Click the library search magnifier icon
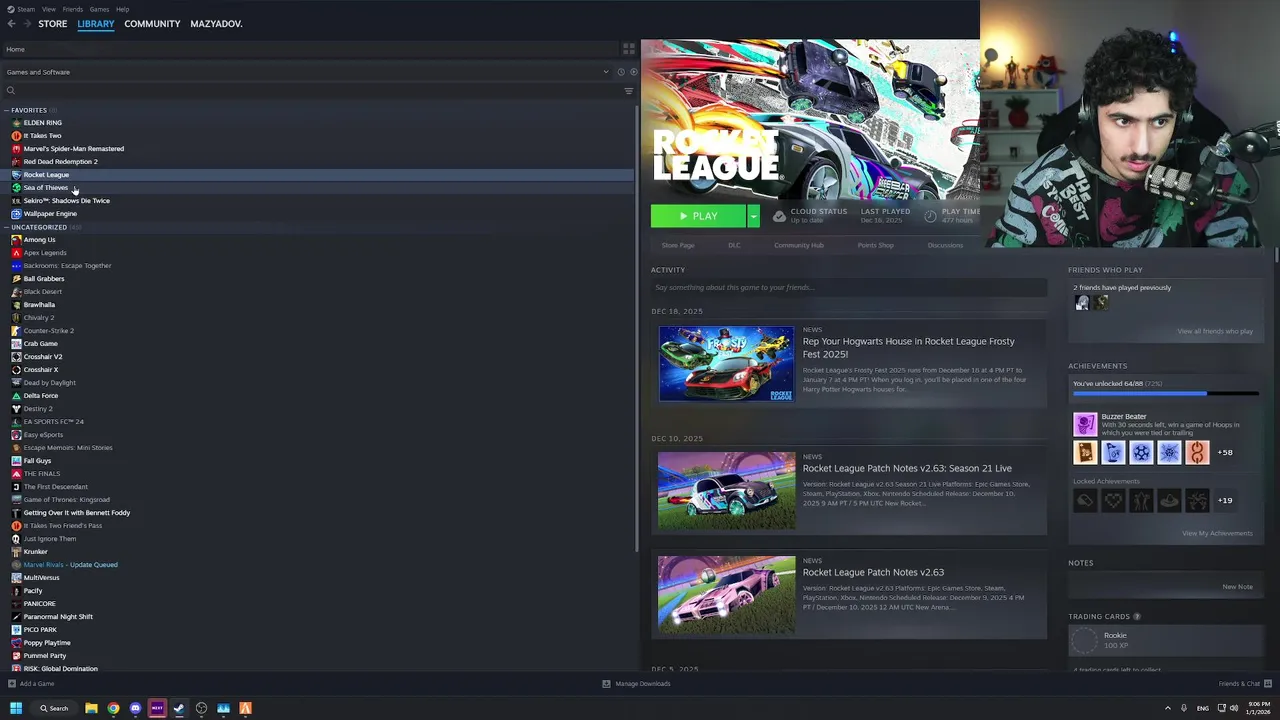 click(x=11, y=91)
